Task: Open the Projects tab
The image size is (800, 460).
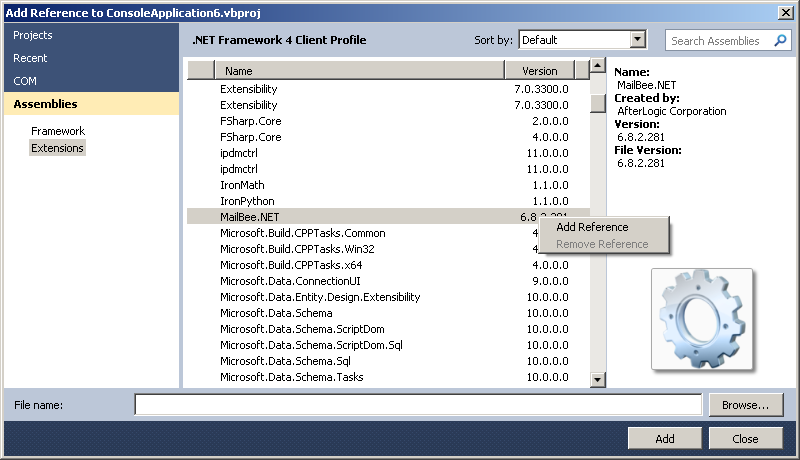Action: pyautogui.click(x=33, y=35)
